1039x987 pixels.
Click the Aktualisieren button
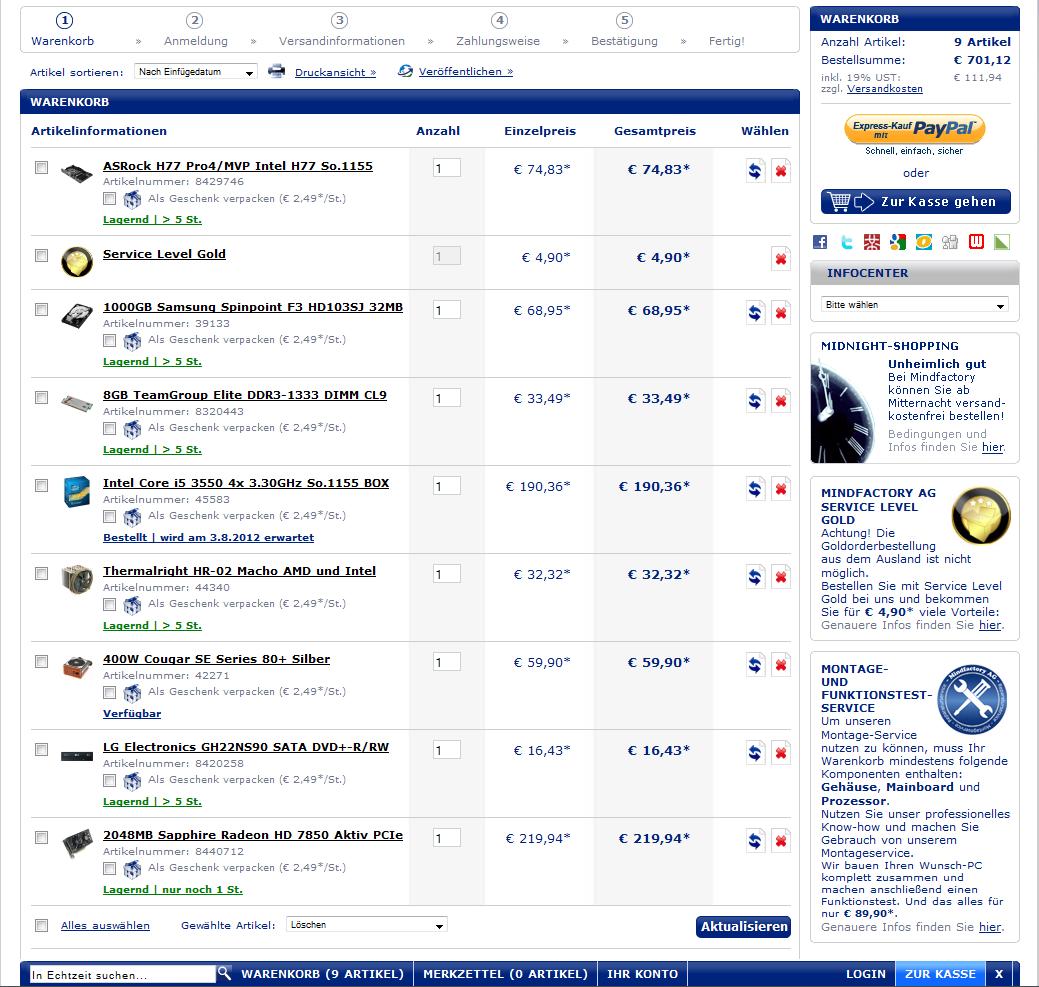pos(744,927)
